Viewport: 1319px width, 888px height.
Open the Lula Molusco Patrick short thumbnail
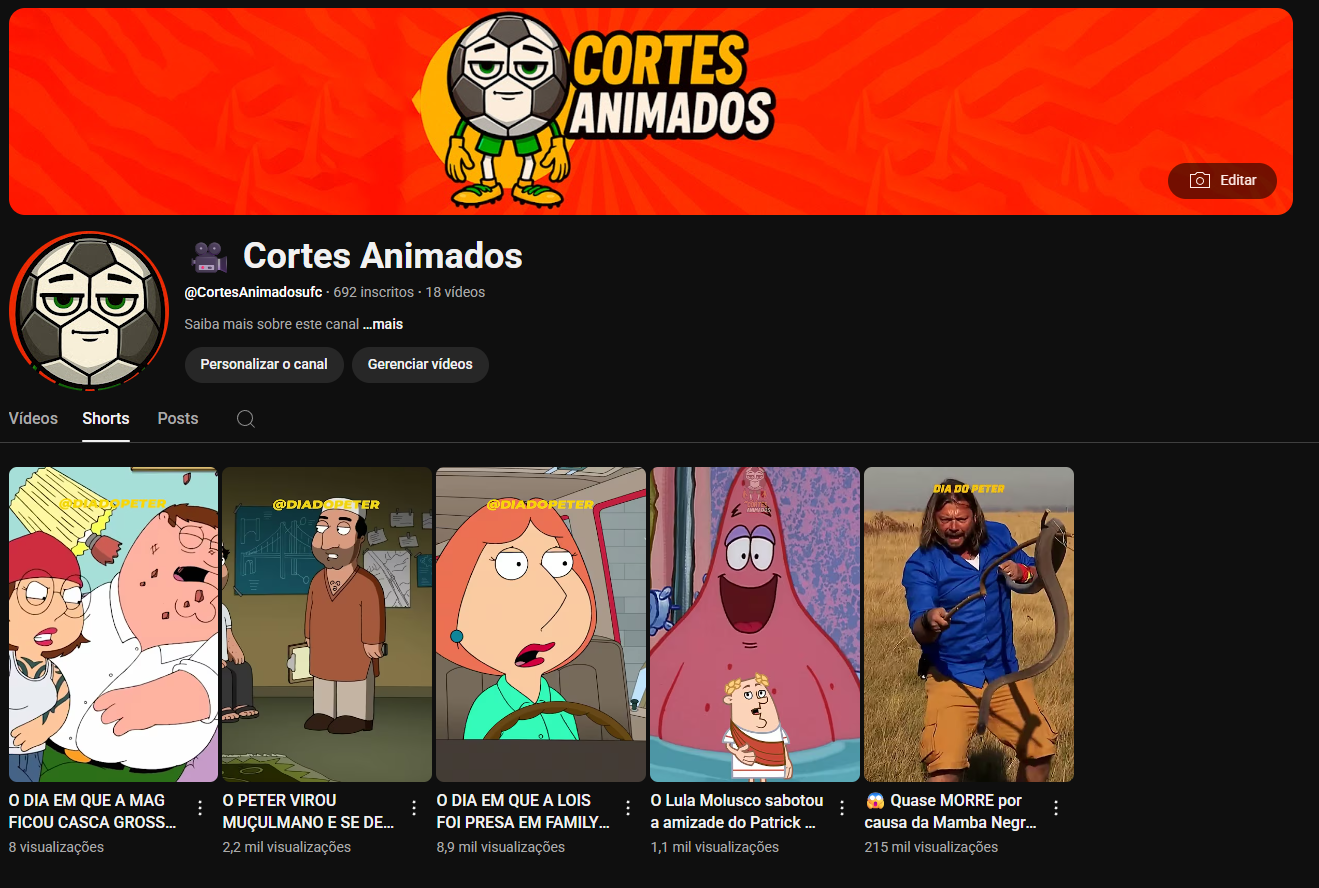755,624
